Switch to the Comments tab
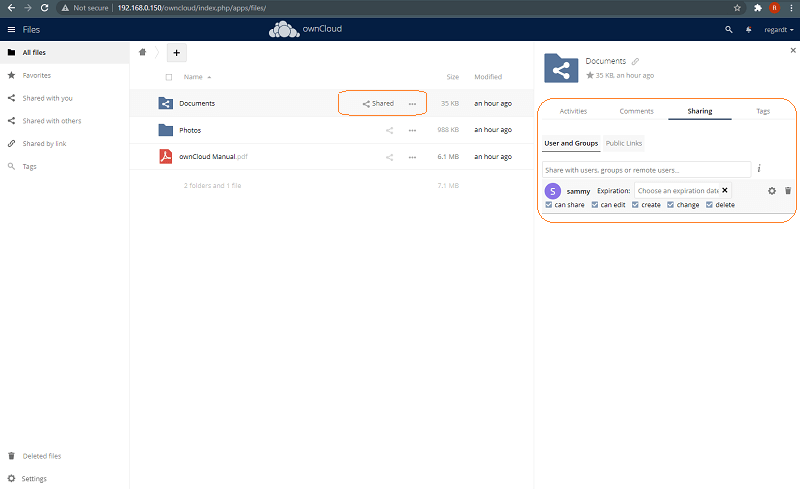800x490 pixels. pyautogui.click(x=636, y=111)
